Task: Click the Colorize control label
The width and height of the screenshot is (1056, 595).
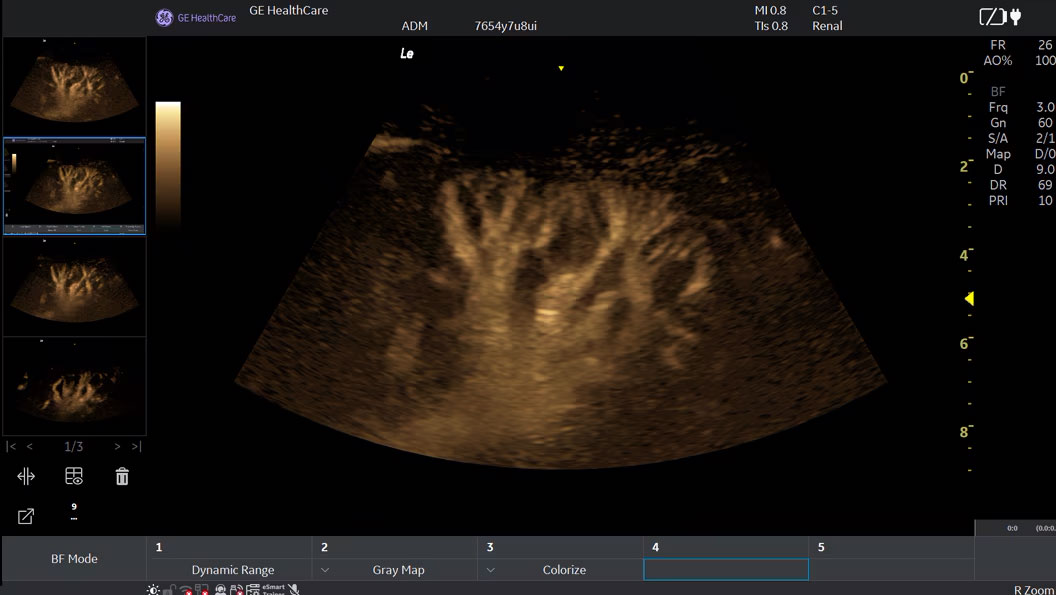Action: (564, 570)
